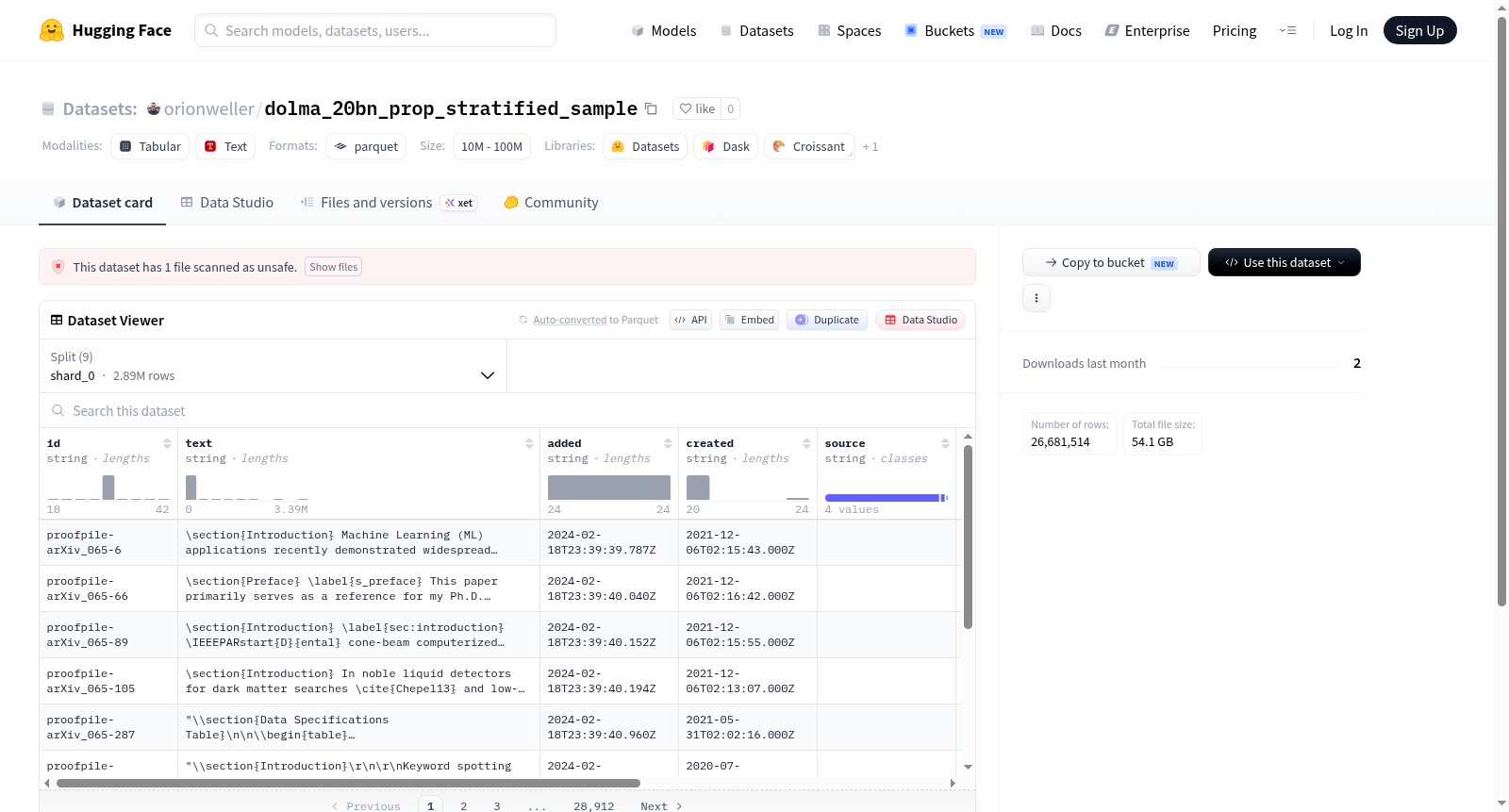The height and width of the screenshot is (812, 1509).
Task: Expand the +1 more libraries indicator
Action: point(871,146)
